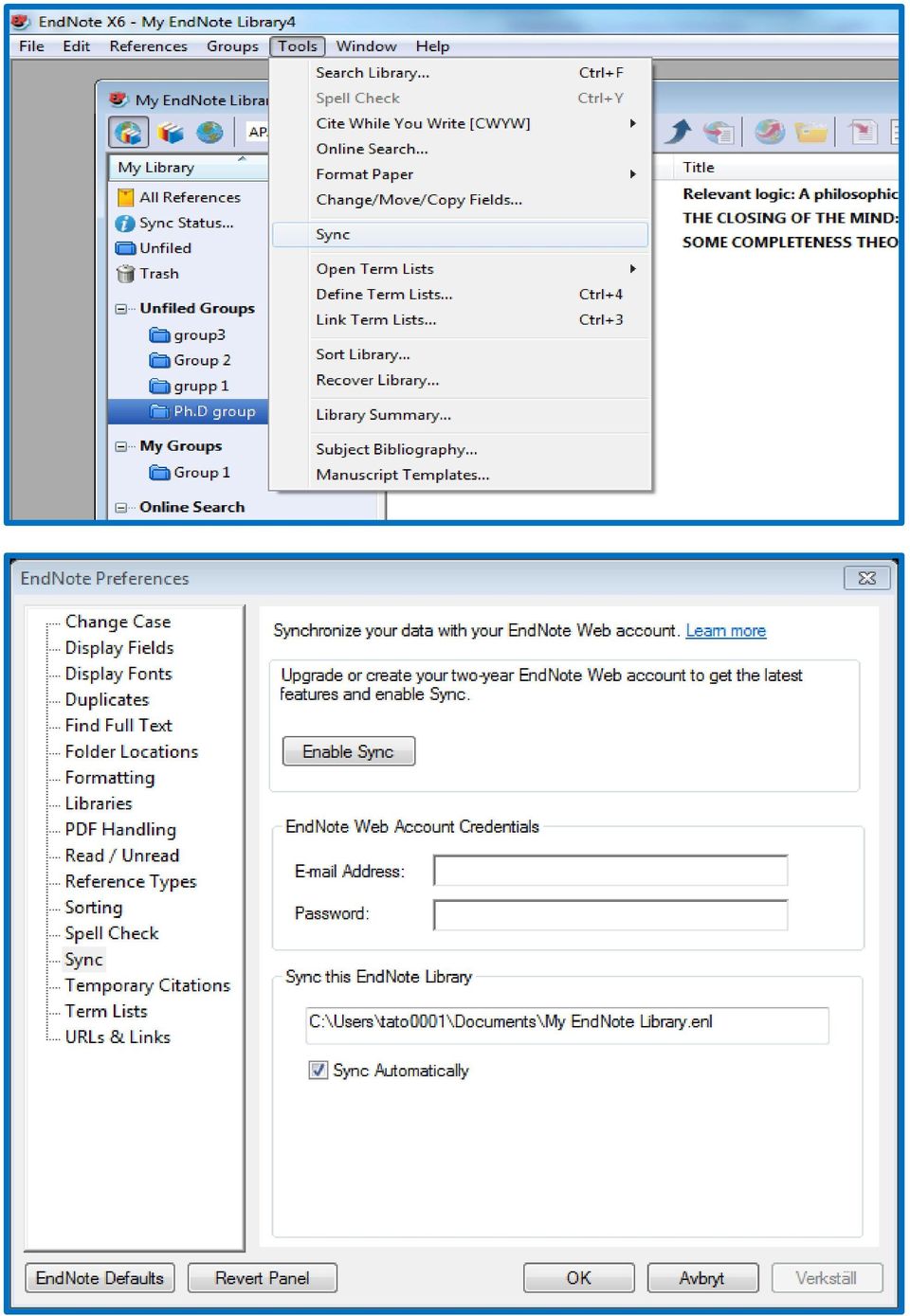Screen dimensions: 910x1316
Task: Choose Search Library... in Tools menu
Action: pyautogui.click(x=461, y=73)
